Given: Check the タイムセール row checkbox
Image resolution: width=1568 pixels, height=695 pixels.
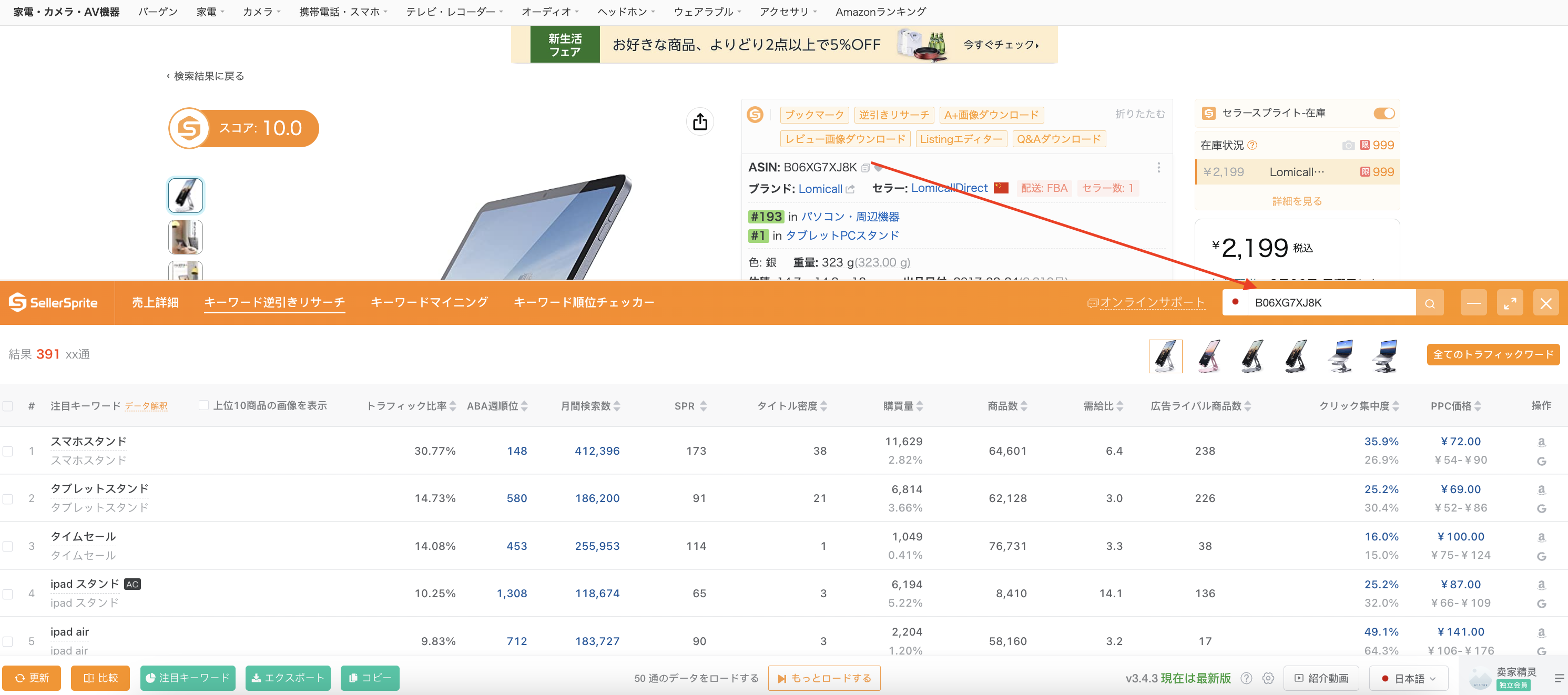Looking at the screenshot, I should (x=8, y=547).
